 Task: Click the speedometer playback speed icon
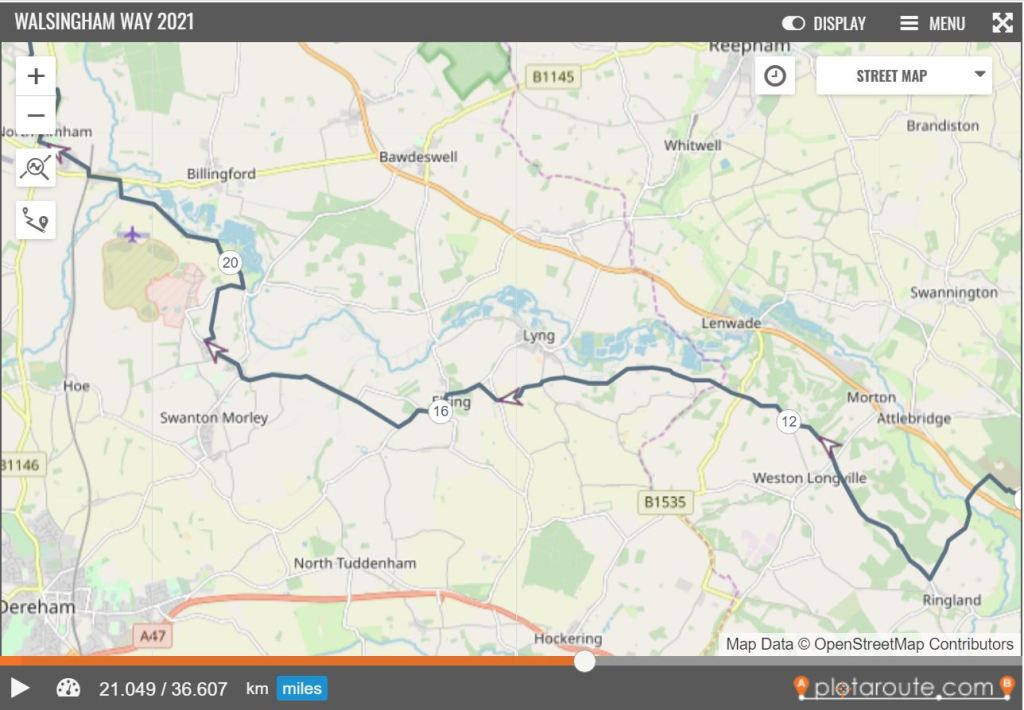69,688
